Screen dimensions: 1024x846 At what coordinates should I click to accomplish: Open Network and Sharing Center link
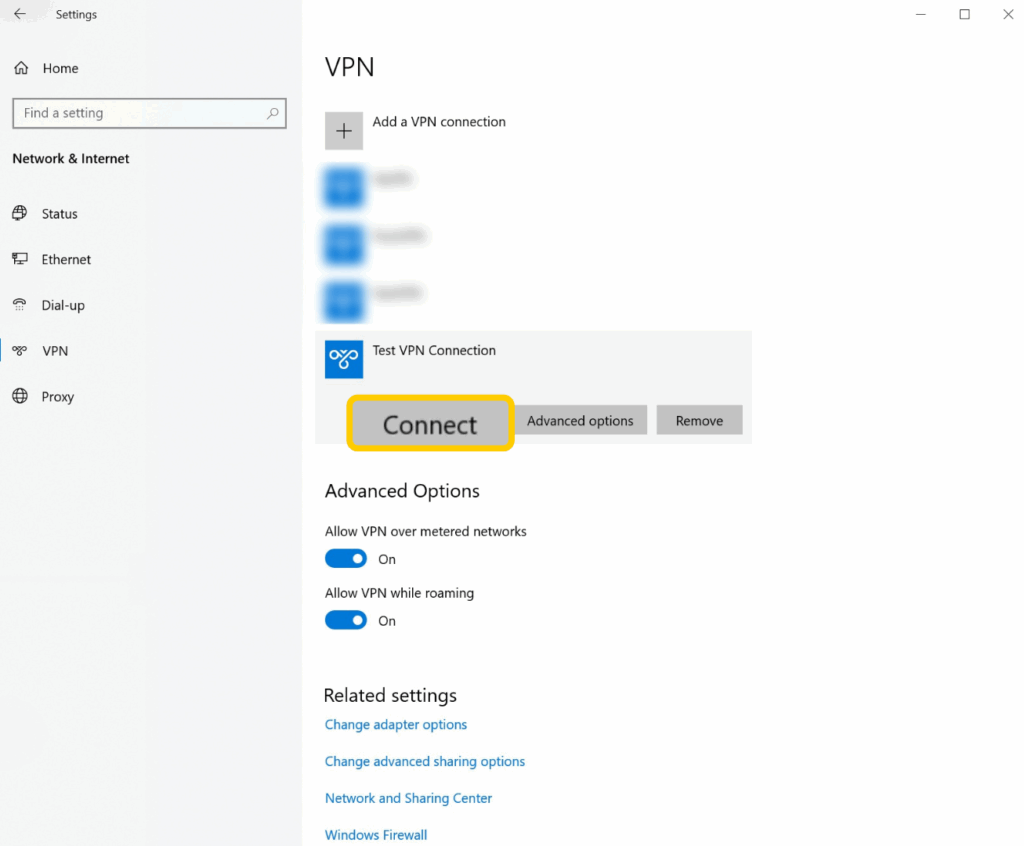(x=408, y=798)
